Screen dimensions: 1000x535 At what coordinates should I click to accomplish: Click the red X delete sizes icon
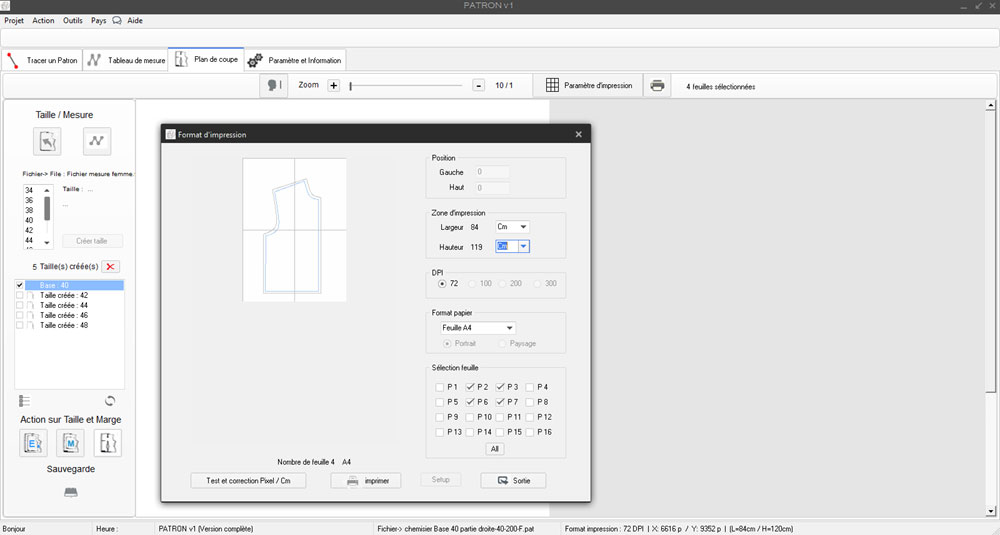[x=111, y=266]
